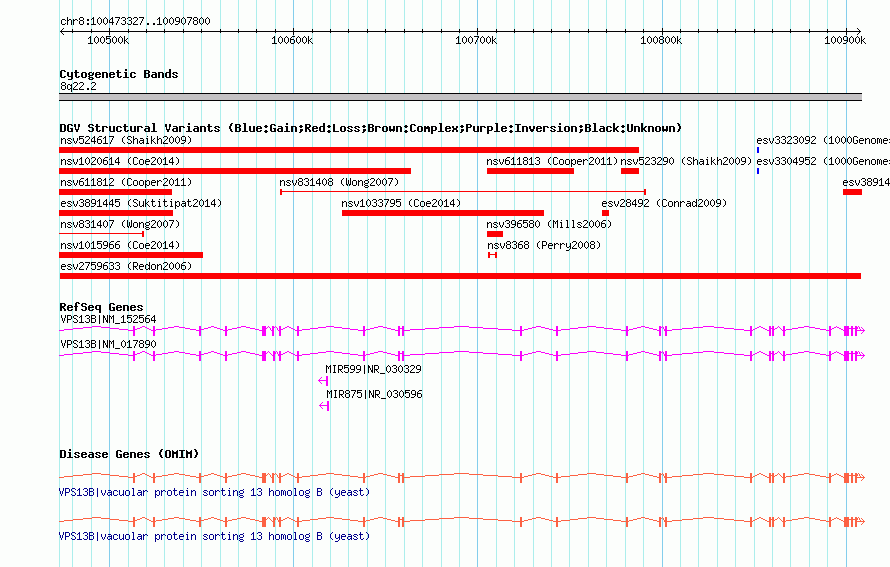The width and height of the screenshot is (890, 567).
Task: Open the nsv396580 (Mills2006) label
Action: coord(549,224)
